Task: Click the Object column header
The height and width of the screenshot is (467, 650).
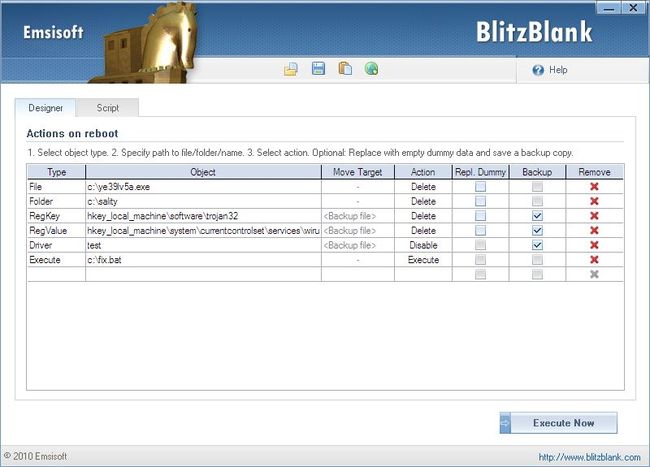Action: [203, 172]
